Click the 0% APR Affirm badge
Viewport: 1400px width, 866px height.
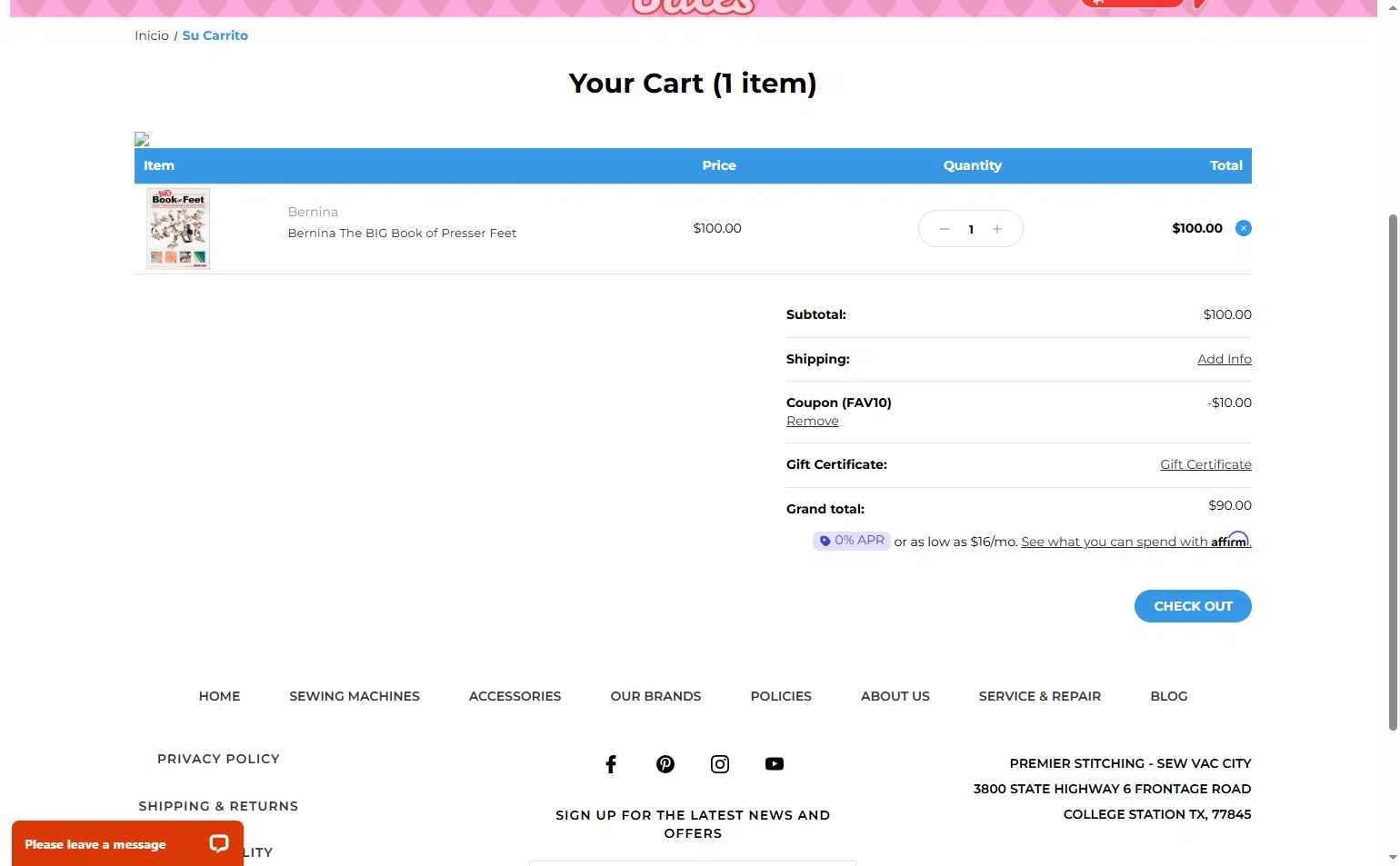851,541
